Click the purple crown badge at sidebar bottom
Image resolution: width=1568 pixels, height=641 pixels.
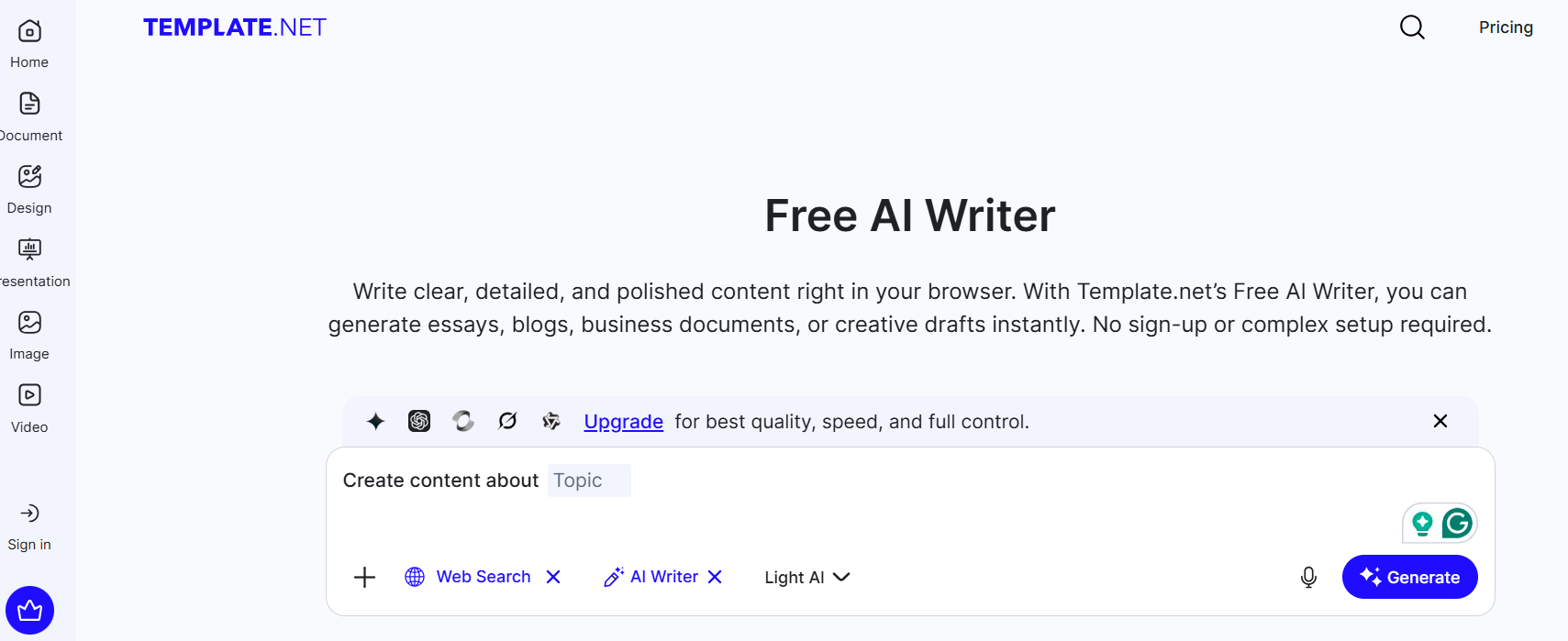29,610
